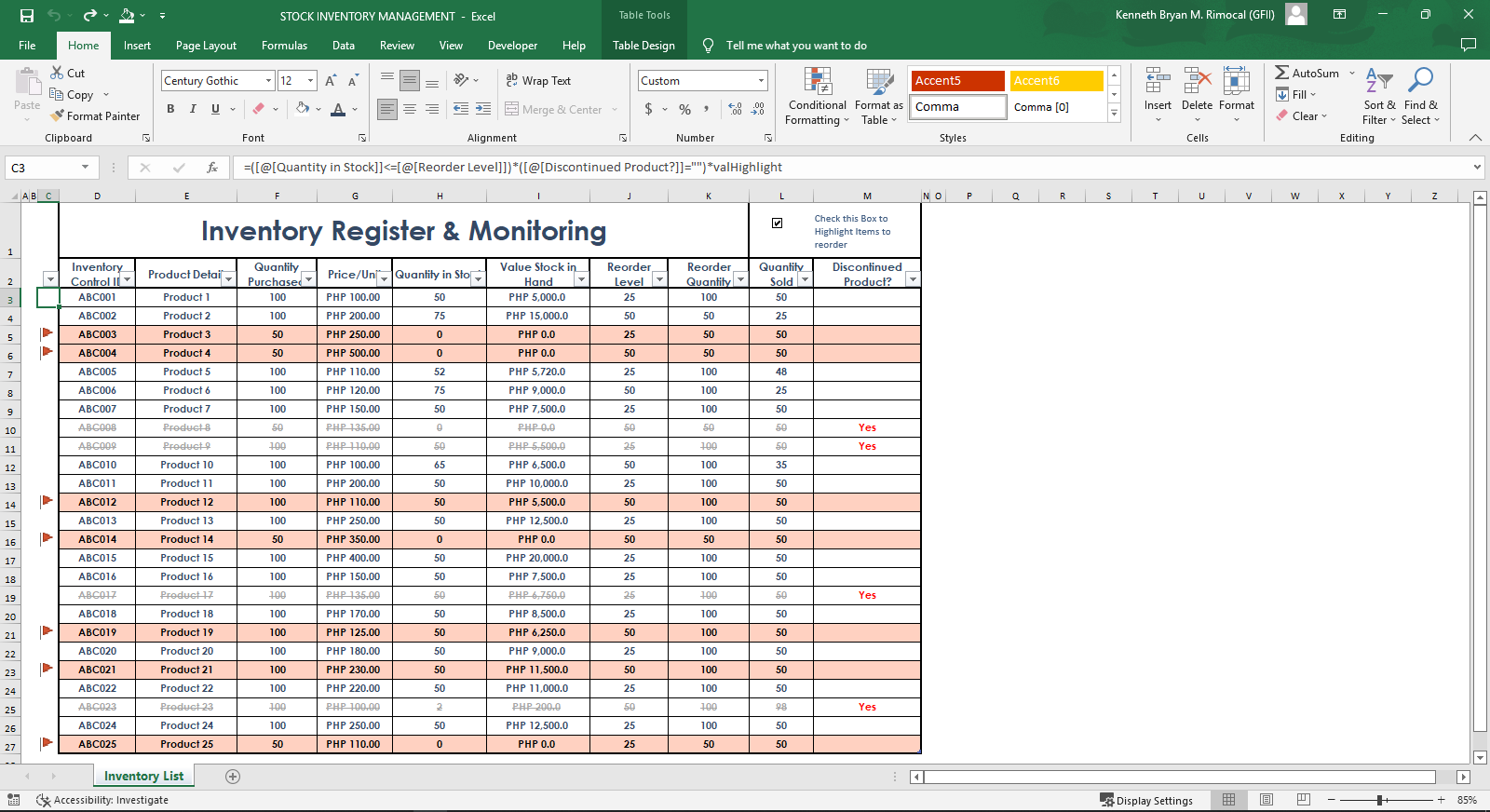The height and width of the screenshot is (812, 1490).
Task: Switch to the Table Design tab
Action: [643, 46]
